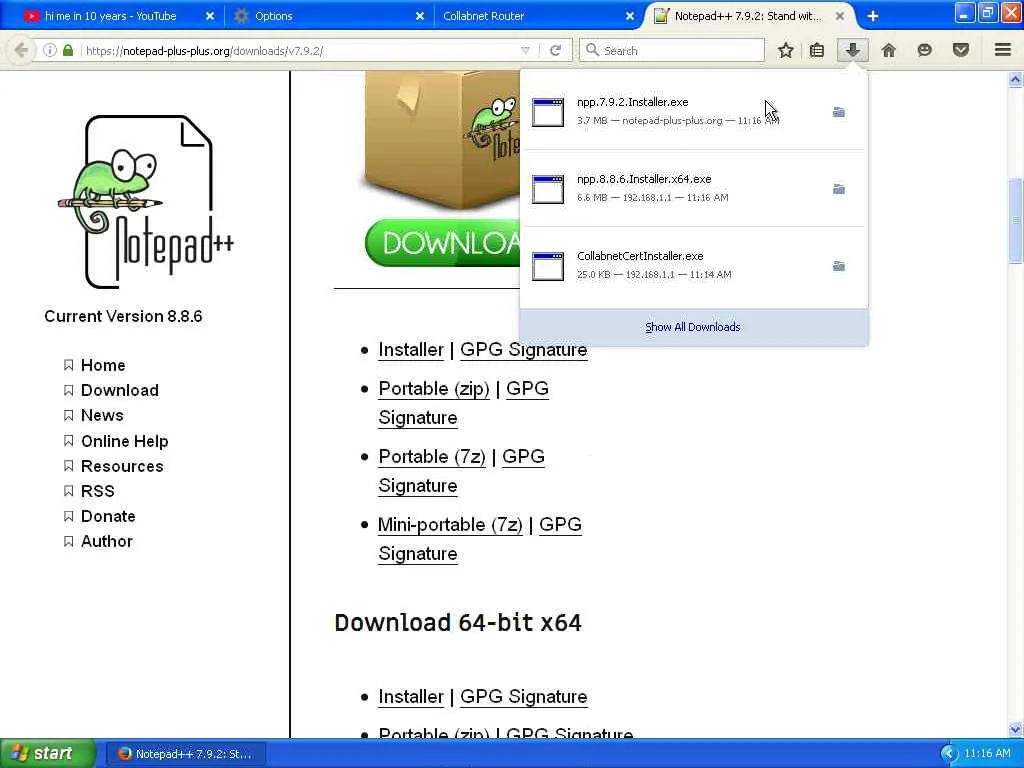The width and height of the screenshot is (1024, 768).
Task: Close the Options tab
Action: [420, 16]
